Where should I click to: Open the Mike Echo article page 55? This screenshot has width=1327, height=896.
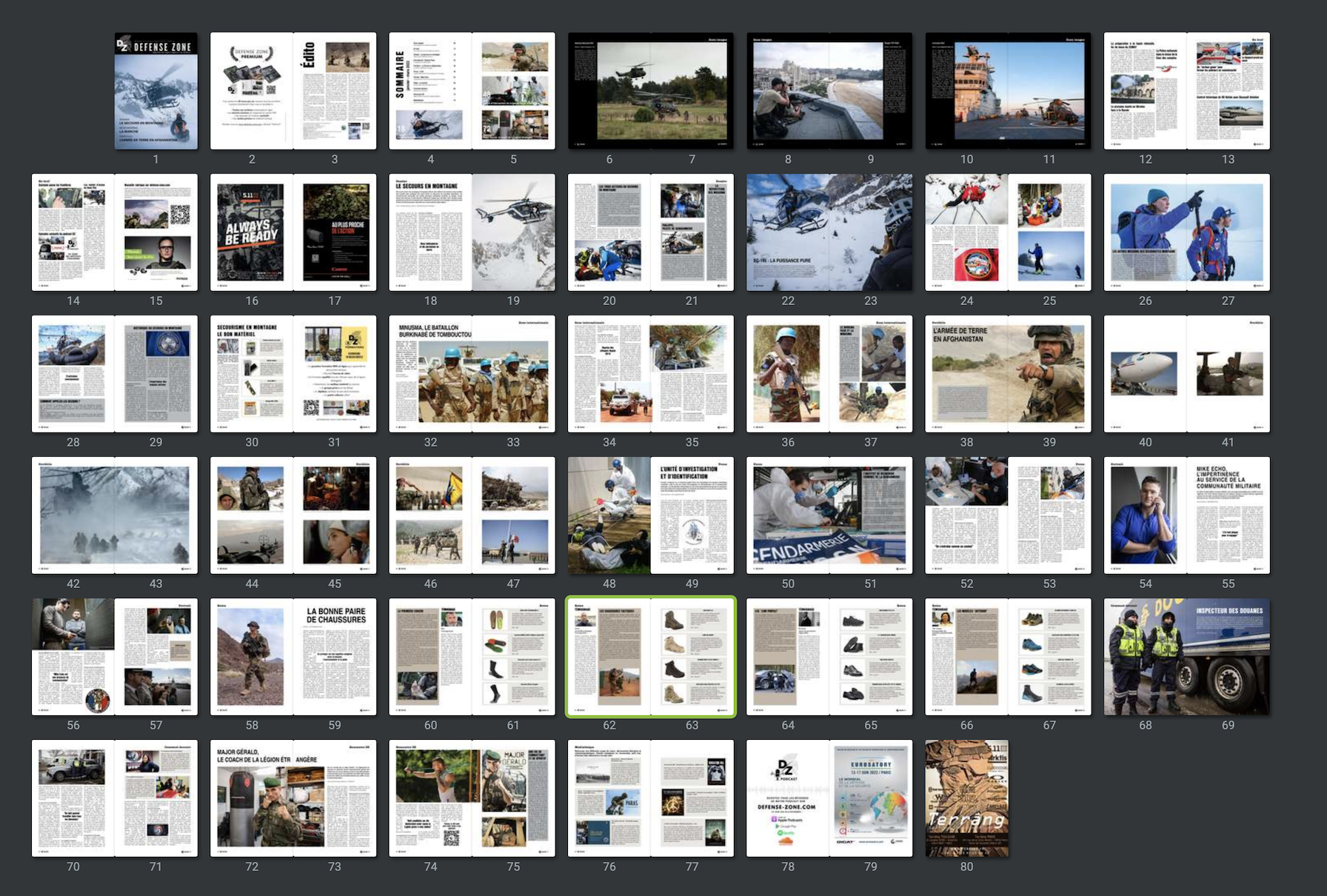click(x=1228, y=515)
